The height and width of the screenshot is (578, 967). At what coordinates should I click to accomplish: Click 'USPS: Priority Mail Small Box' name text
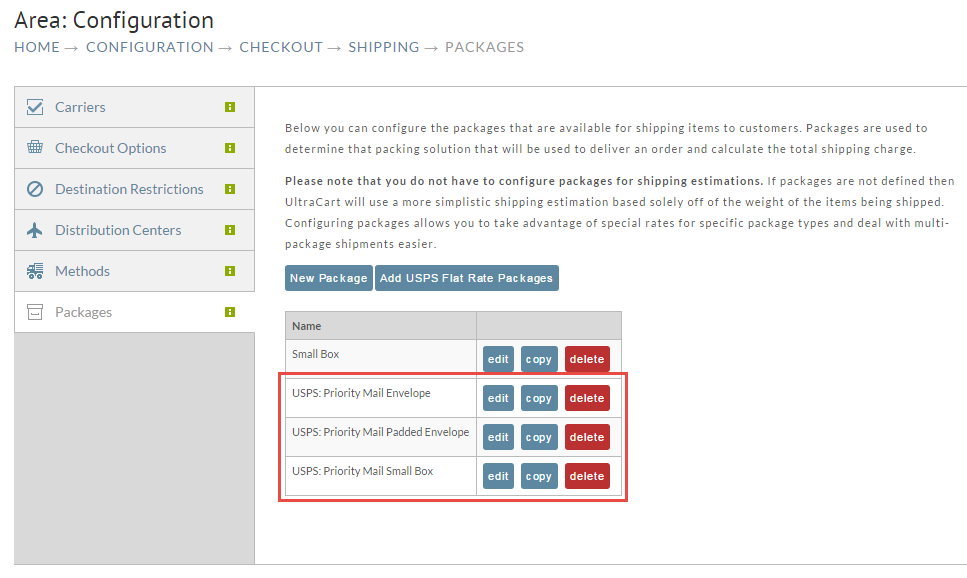(363, 471)
